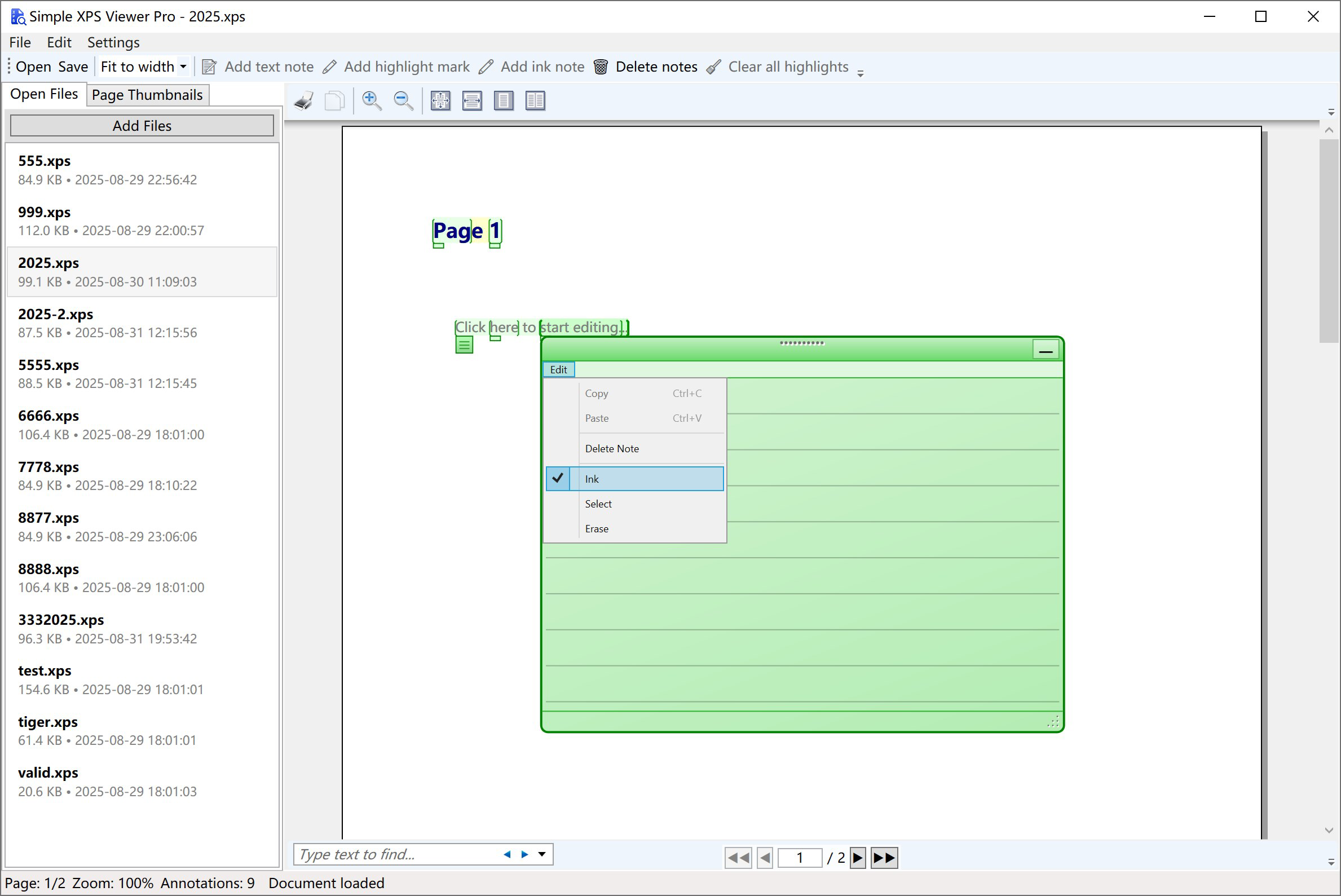Select test.xps in file list
The width and height of the screenshot is (1341, 896).
[x=142, y=679]
